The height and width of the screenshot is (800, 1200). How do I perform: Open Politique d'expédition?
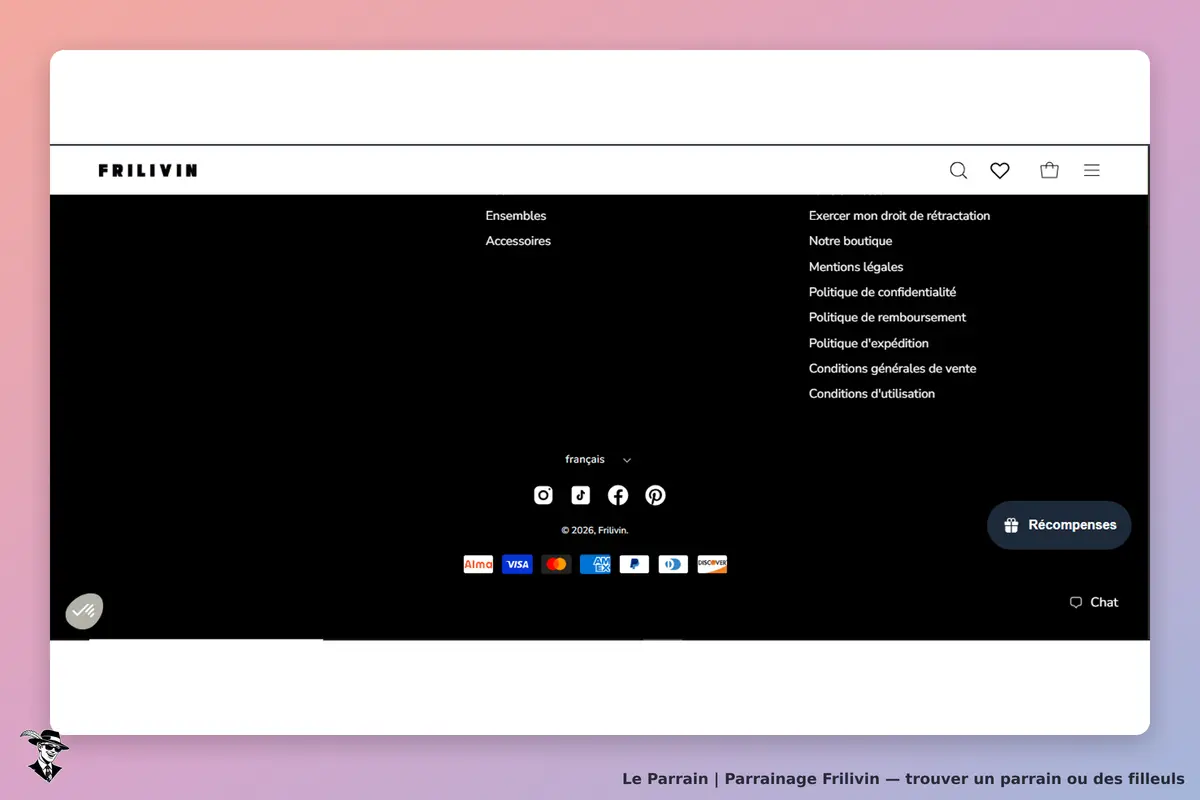[x=868, y=343]
